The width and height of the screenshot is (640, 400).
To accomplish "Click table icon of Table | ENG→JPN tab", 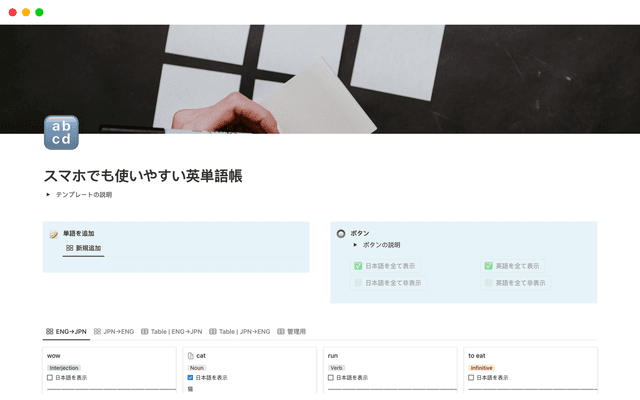I will pos(145,331).
